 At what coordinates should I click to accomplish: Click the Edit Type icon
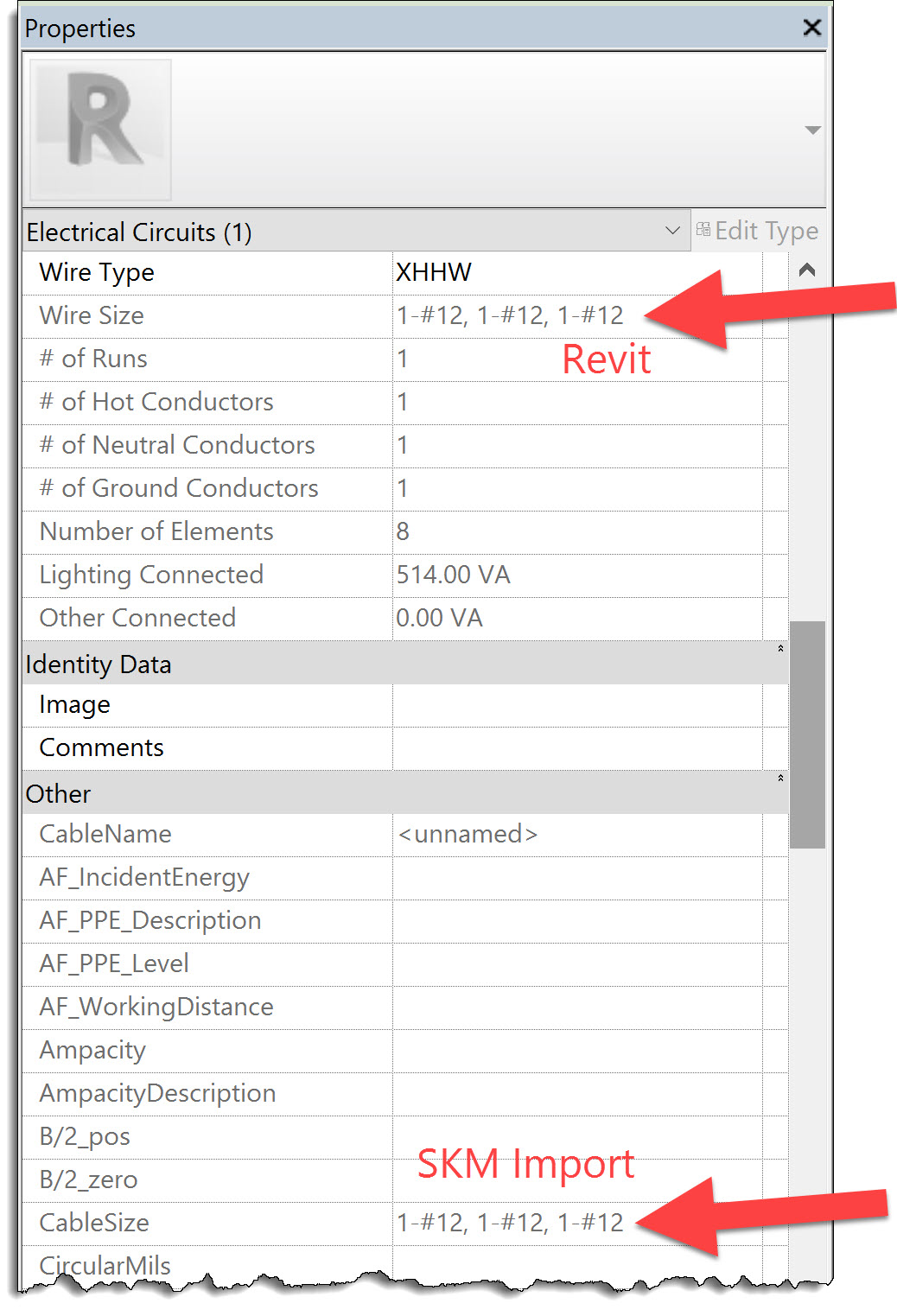click(x=704, y=230)
